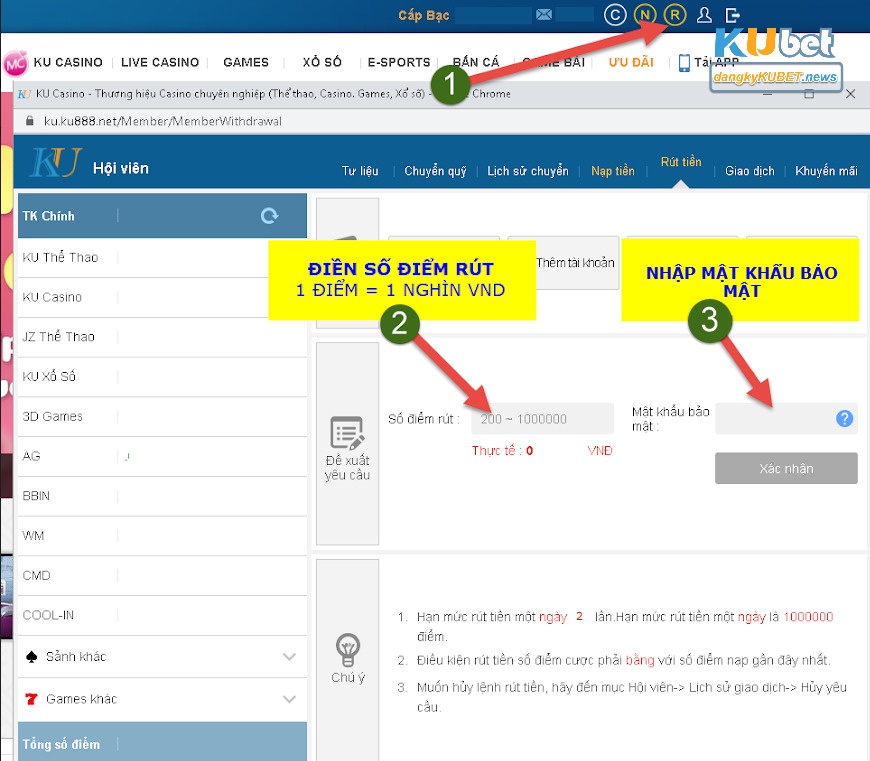This screenshot has height=761, width=870.
Task: Open the LIVE CASINO menu
Action: pyautogui.click(x=160, y=62)
